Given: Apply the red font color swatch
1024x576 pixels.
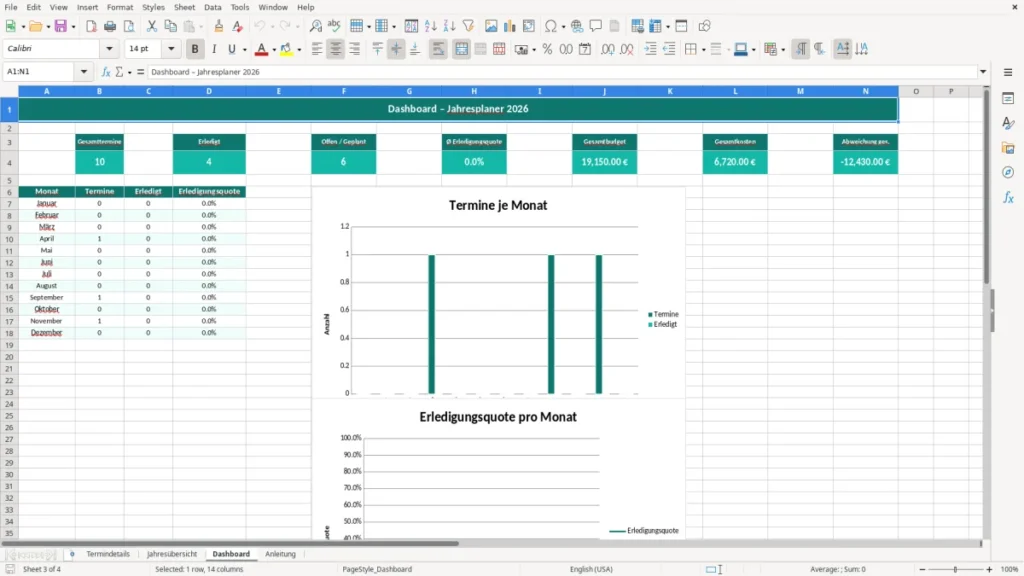Looking at the screenshot, I should 261,49.
